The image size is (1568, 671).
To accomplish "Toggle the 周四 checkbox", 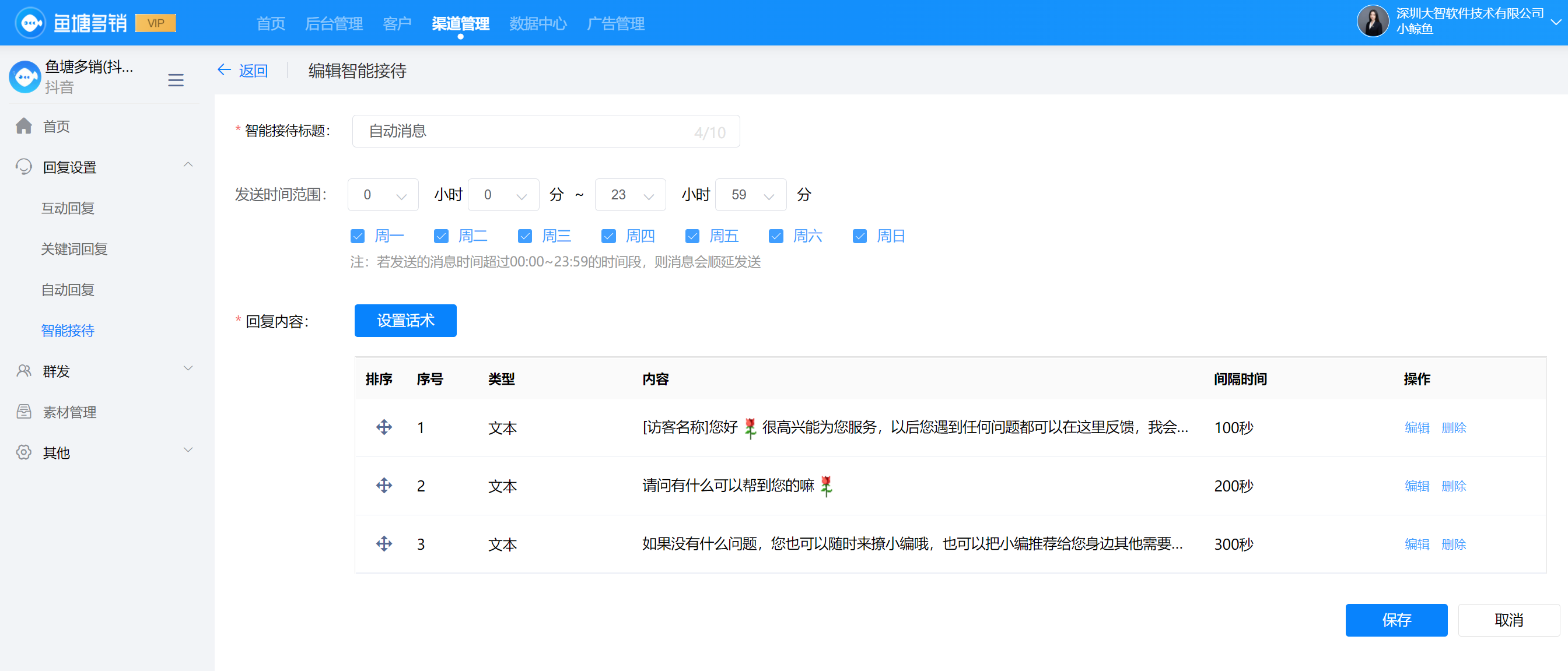I will 608,236.
